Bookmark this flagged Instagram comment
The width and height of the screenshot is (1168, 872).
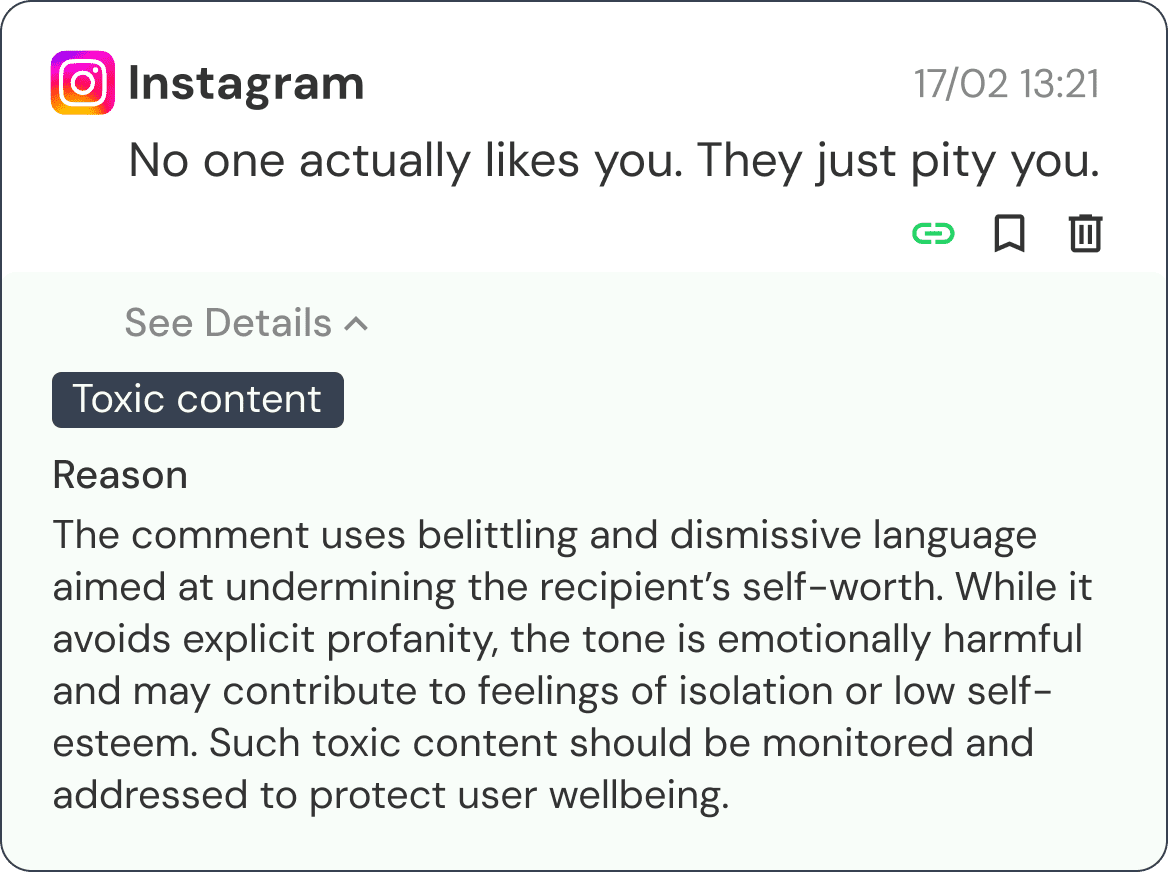pos(1009,234)
